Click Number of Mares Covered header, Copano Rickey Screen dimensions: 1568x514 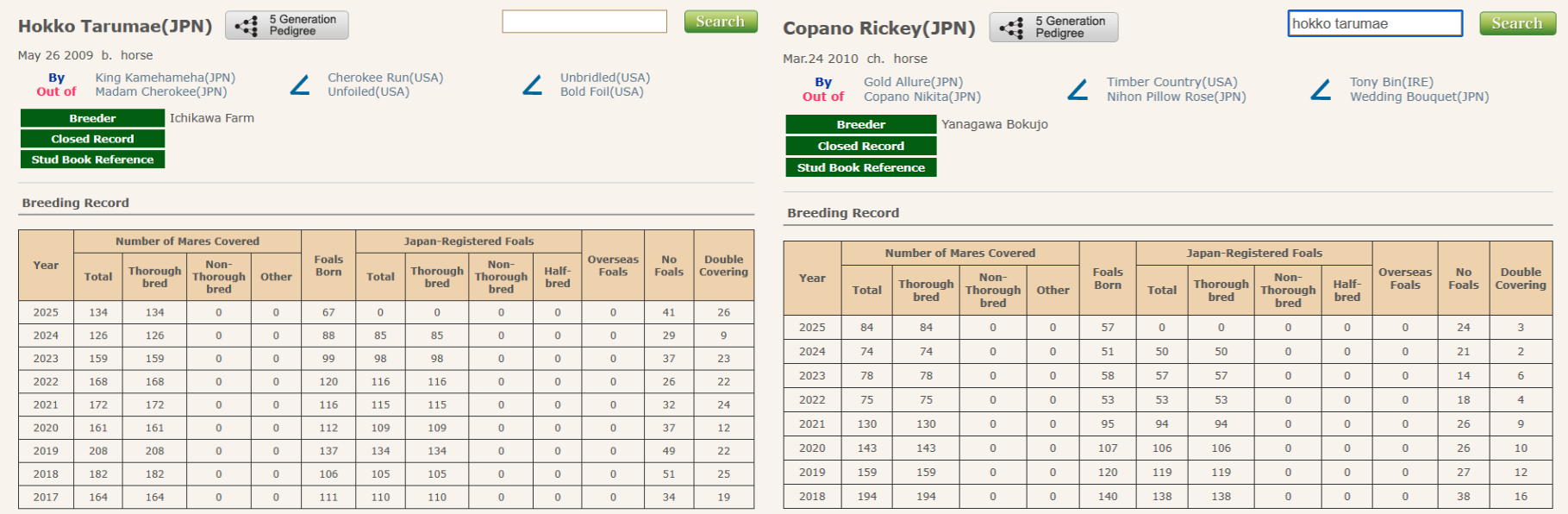click(x=960, y=254)
